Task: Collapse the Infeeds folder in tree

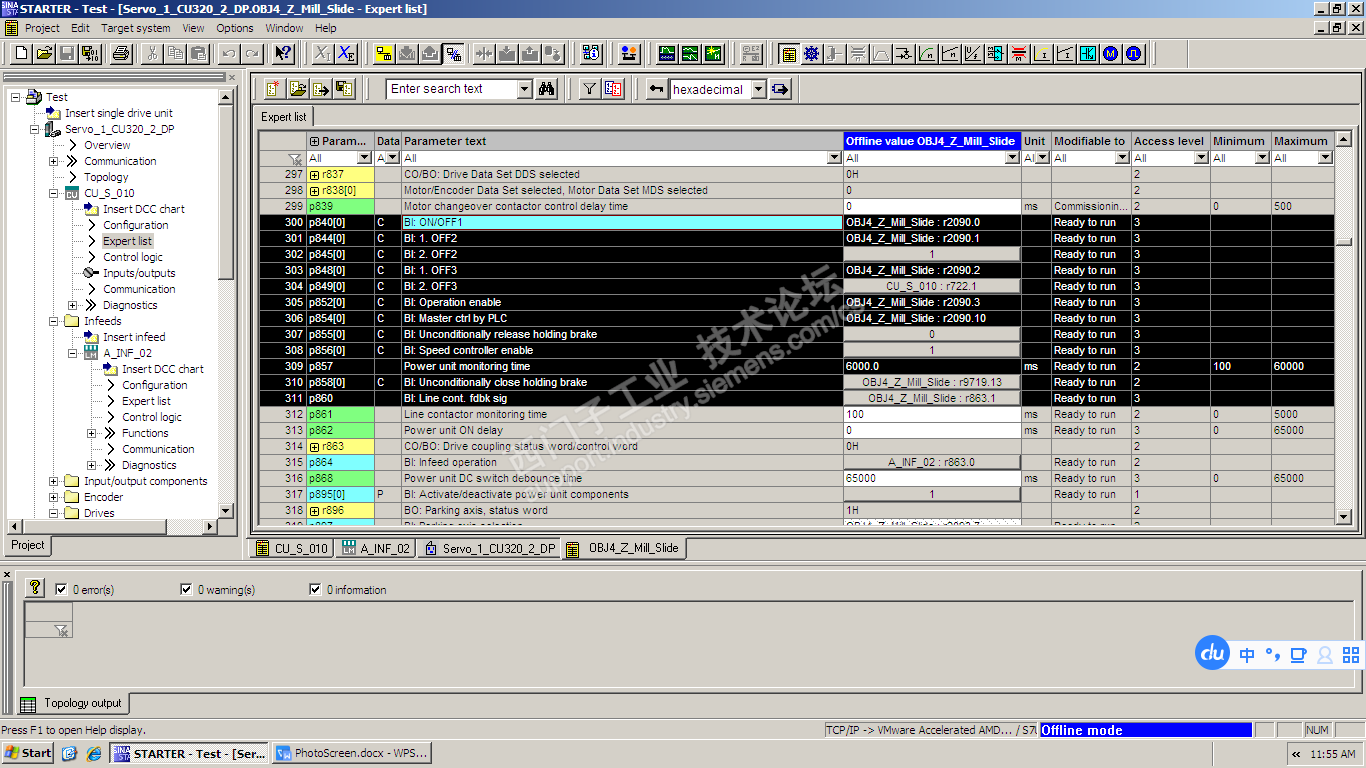Action: coord(54,321)
